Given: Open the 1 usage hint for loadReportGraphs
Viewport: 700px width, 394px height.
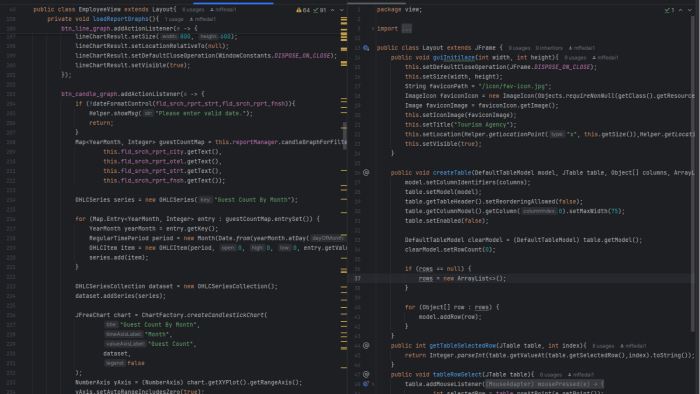Looking at the screenshot, I should click(x=174, y=19).
